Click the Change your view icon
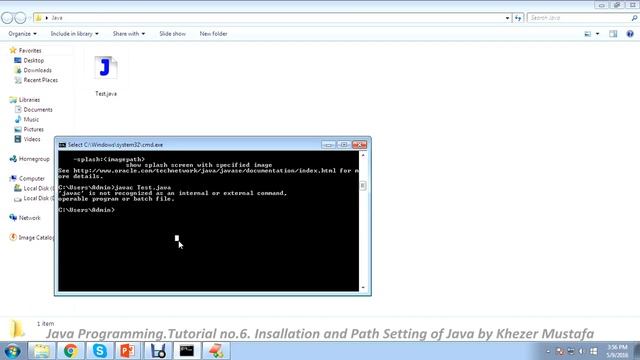 [588, 34]
